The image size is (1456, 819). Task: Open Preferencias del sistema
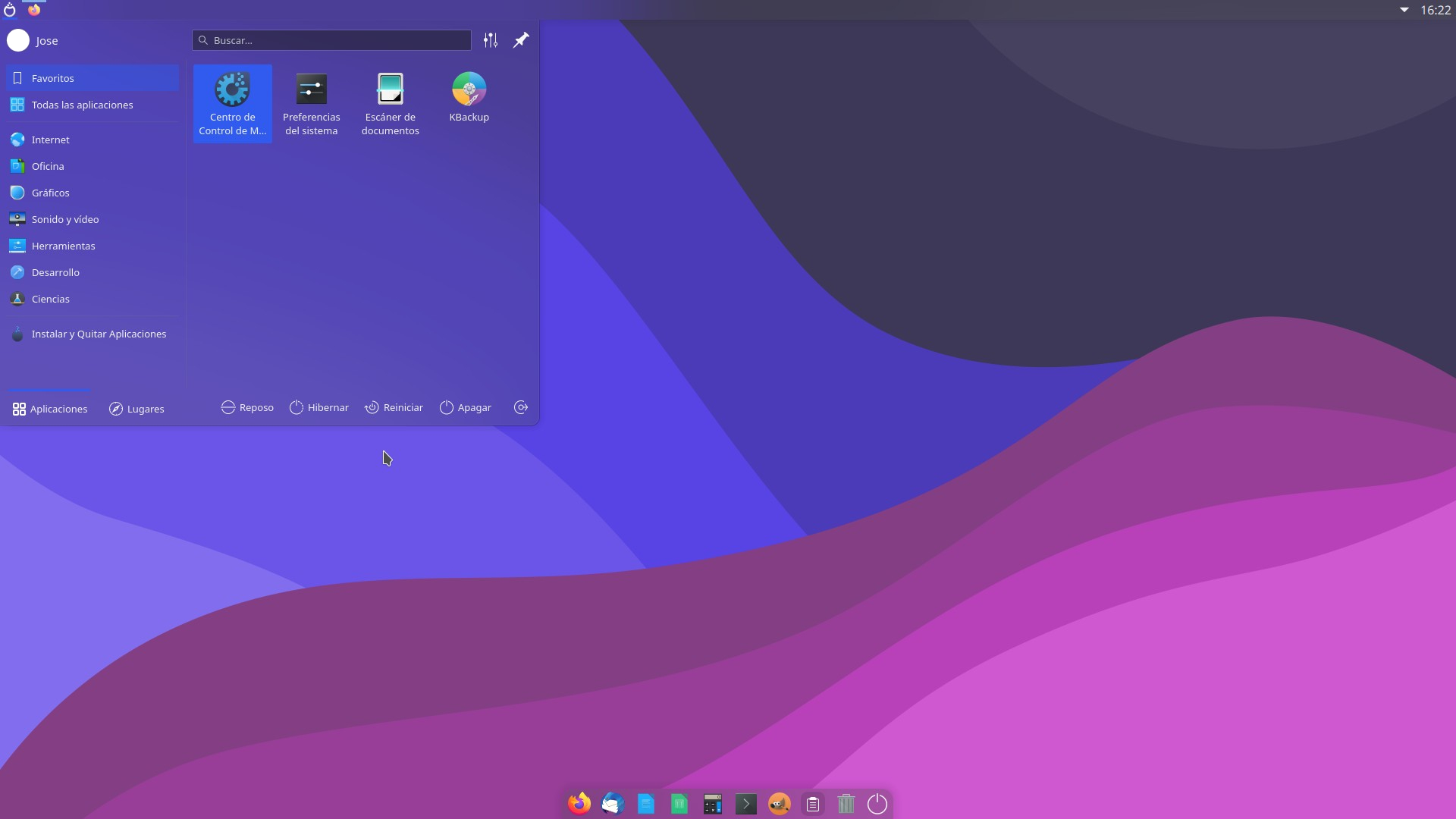coord(311,99)
